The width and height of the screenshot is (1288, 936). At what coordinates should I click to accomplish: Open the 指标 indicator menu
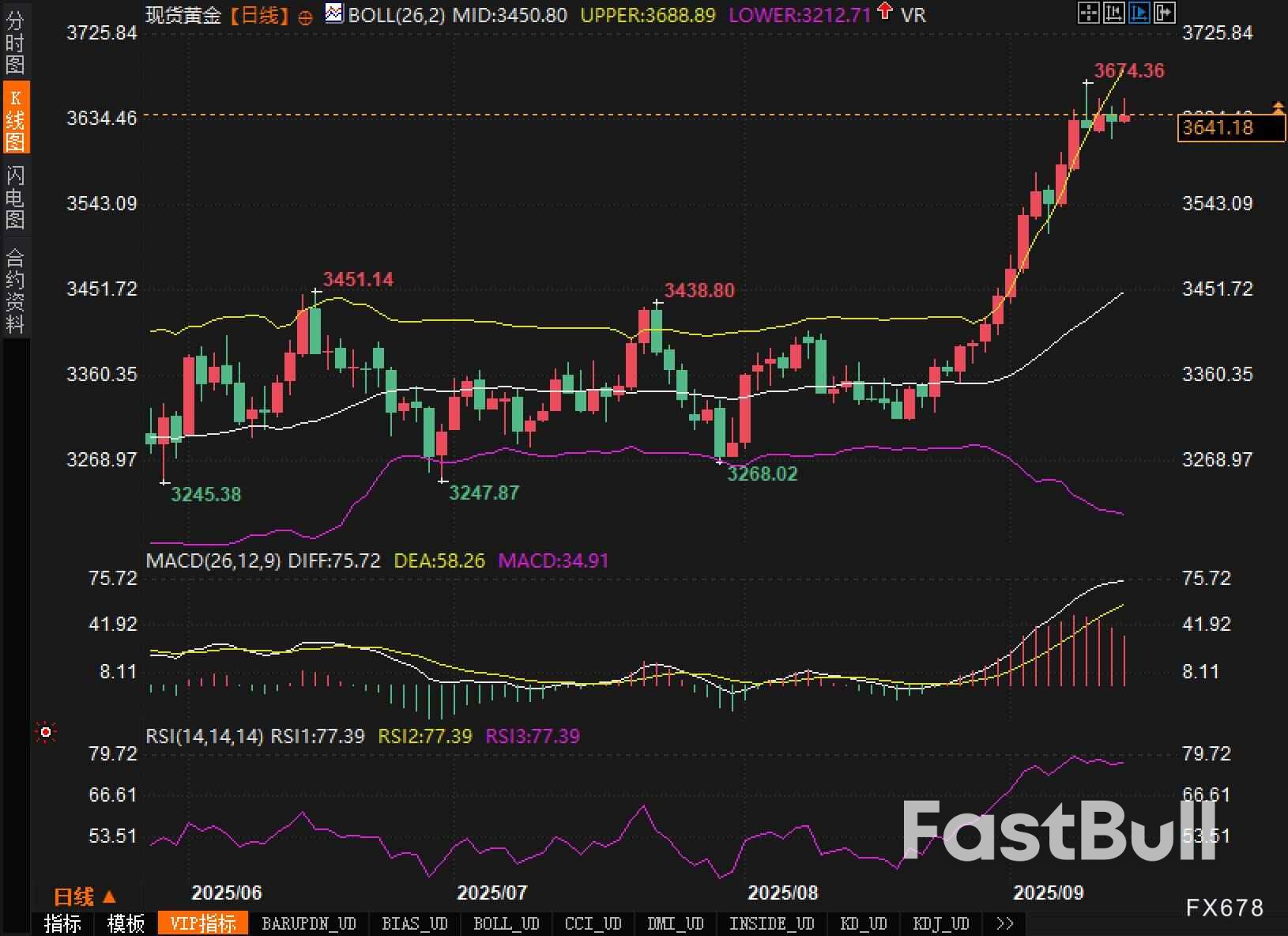pyautogui.click(x=62, y=923)
